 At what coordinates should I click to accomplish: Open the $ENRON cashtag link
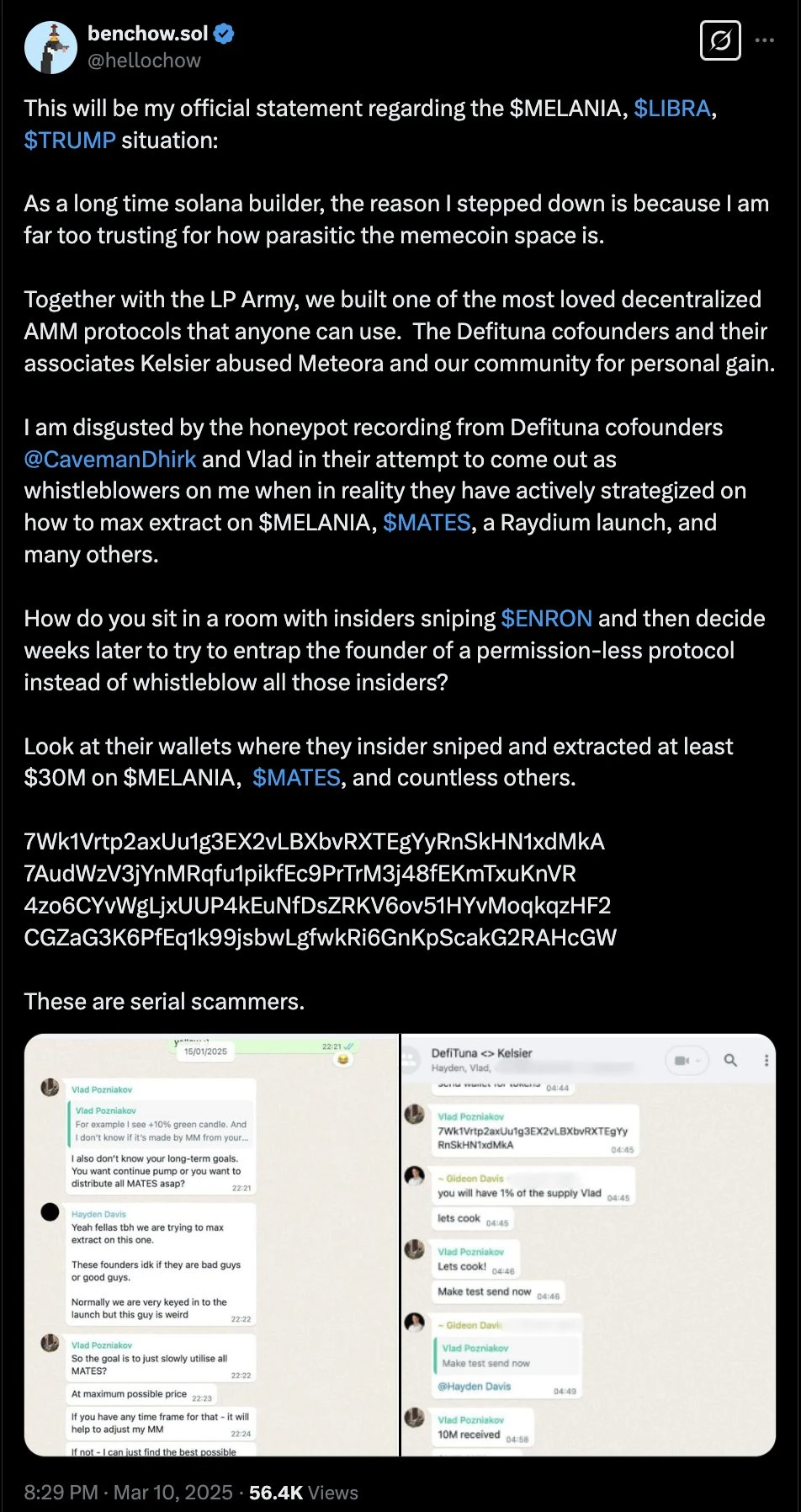[x=547, y=619]
